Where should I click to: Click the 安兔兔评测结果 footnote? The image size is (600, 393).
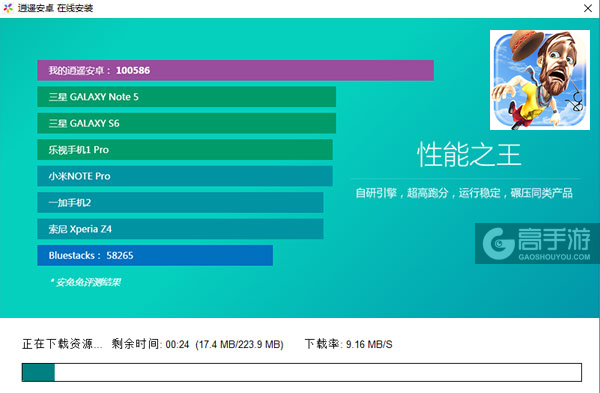coord(85,282)
